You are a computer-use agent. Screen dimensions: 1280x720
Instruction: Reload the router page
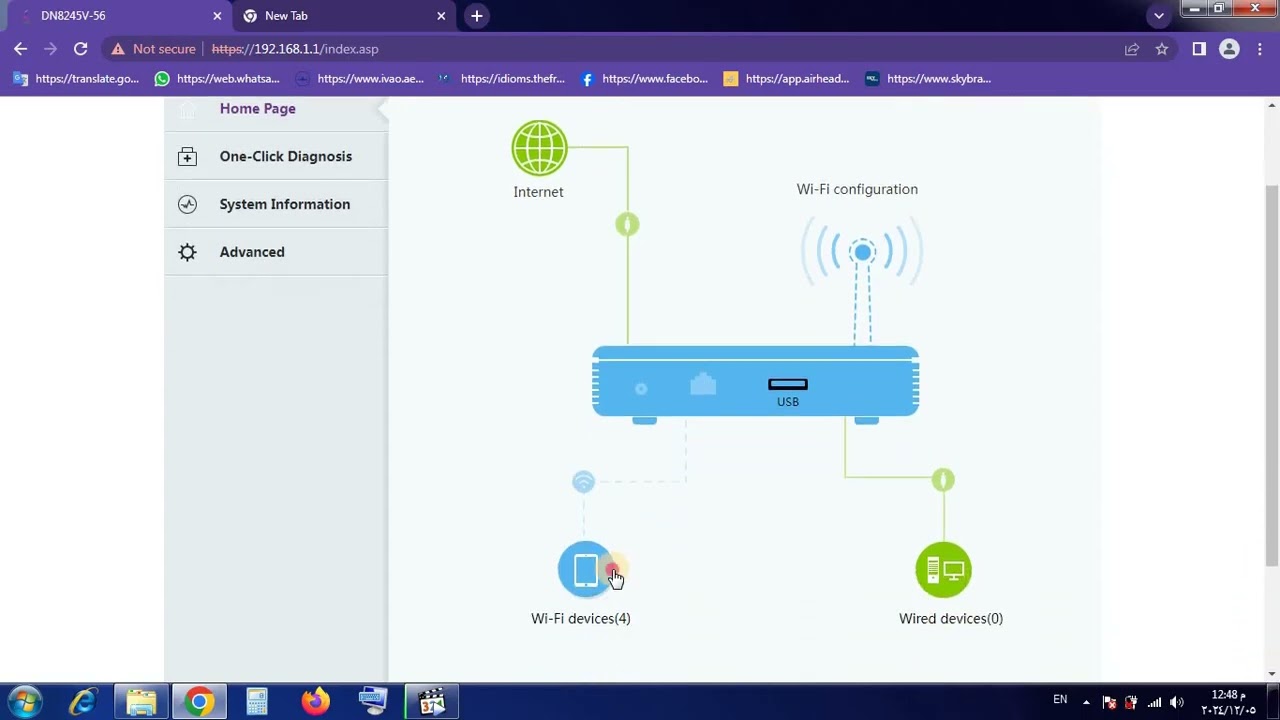[81, 49]
